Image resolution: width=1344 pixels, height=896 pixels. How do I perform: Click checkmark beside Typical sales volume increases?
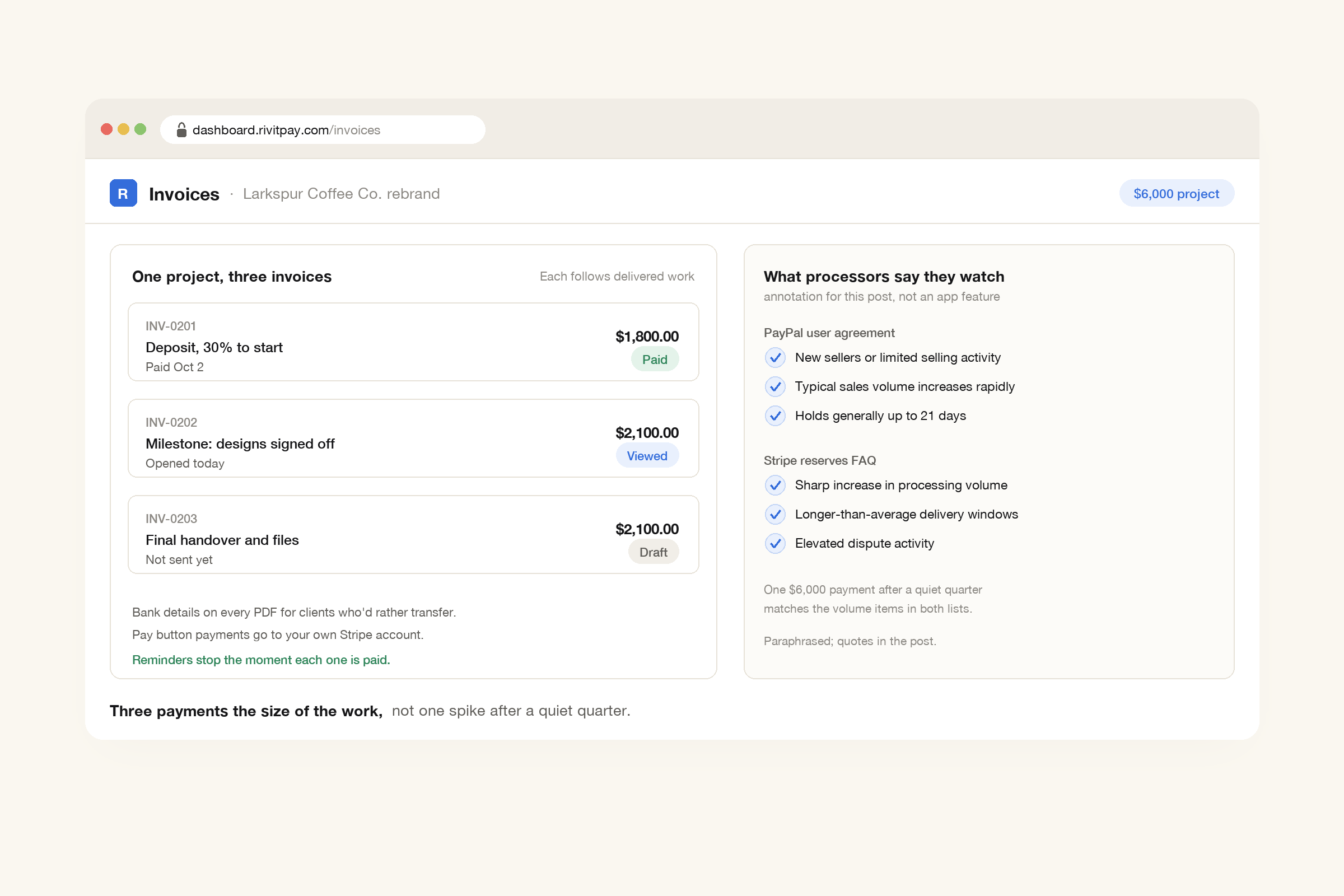[x=775, y=387]
